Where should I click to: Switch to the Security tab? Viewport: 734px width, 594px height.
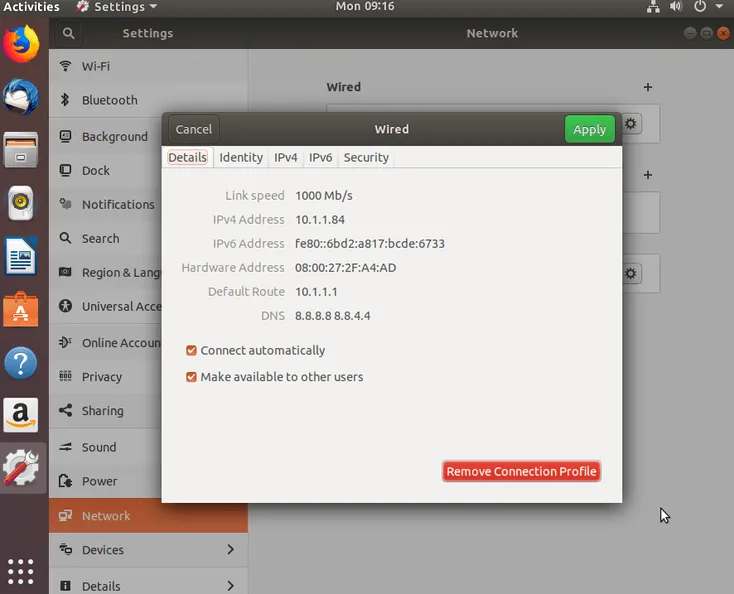[366, 157]
